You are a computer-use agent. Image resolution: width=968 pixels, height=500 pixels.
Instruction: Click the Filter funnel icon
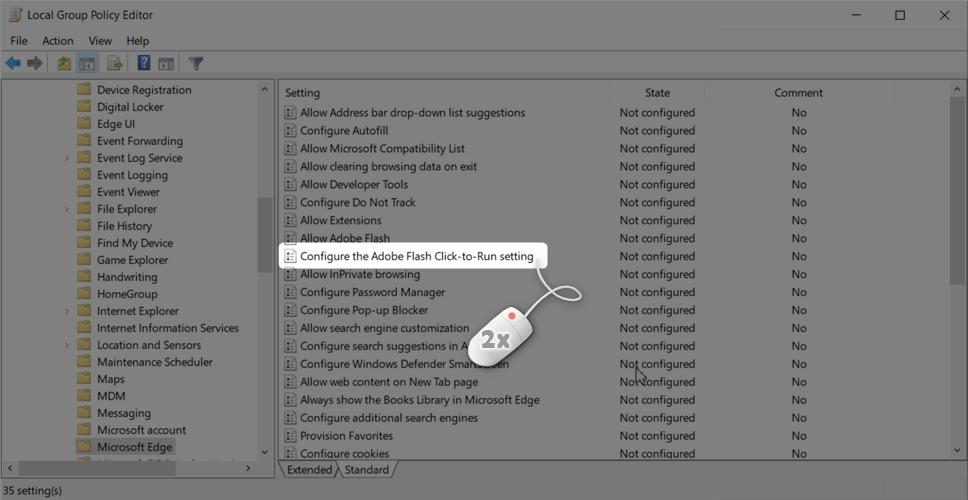[196, 63]
